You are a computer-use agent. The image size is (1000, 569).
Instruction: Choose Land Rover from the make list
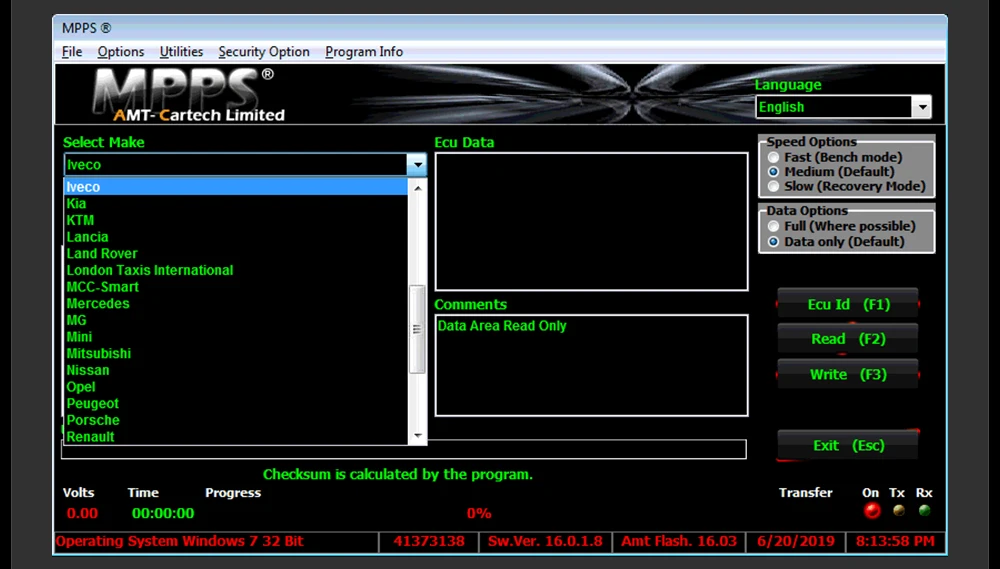coord(236,253)
